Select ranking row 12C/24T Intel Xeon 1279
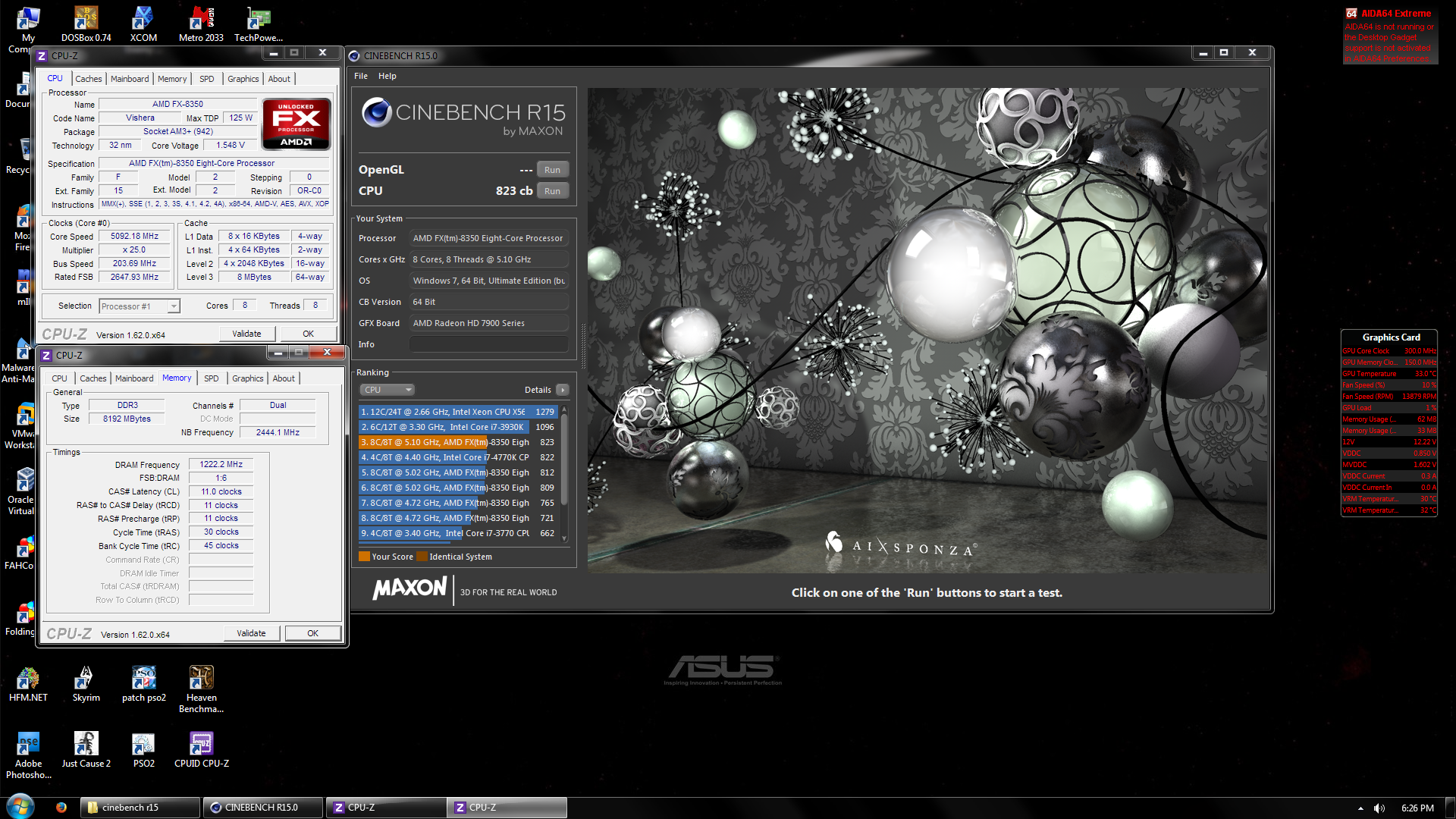1456x819 pixels. click(x=458, y=412)
